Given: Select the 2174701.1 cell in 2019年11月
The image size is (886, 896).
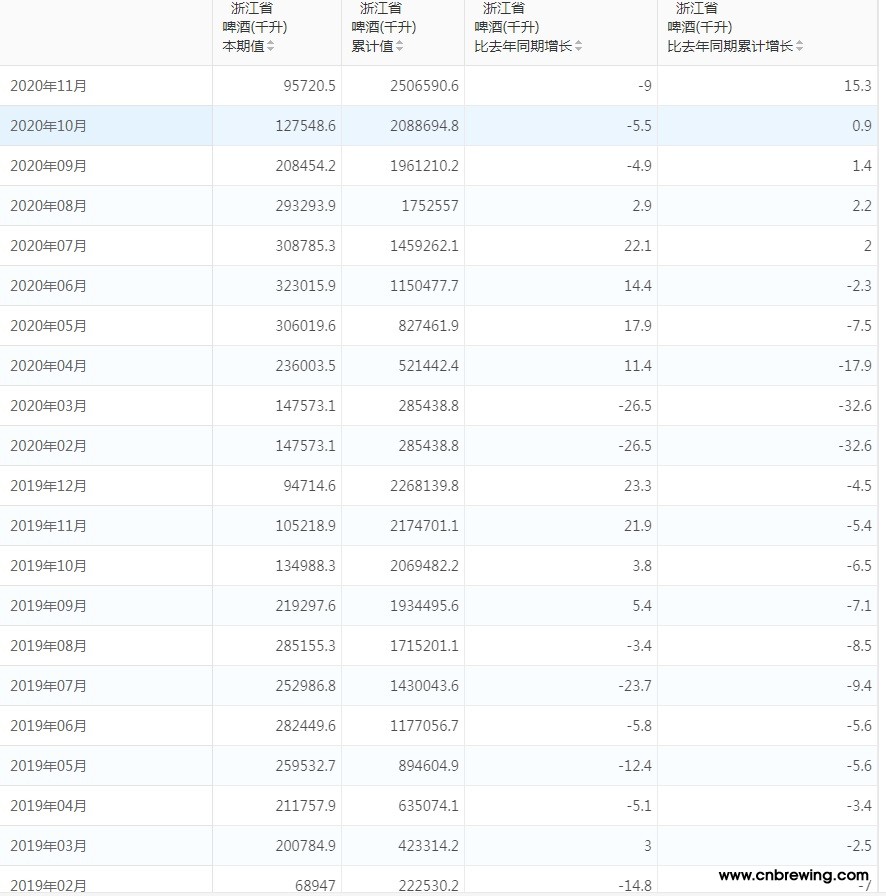Looking at the screenshot, I should (x=424, y=526).
